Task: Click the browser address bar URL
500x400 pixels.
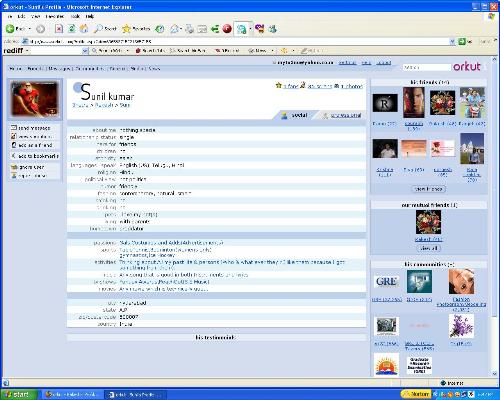Action: (235, 42)
